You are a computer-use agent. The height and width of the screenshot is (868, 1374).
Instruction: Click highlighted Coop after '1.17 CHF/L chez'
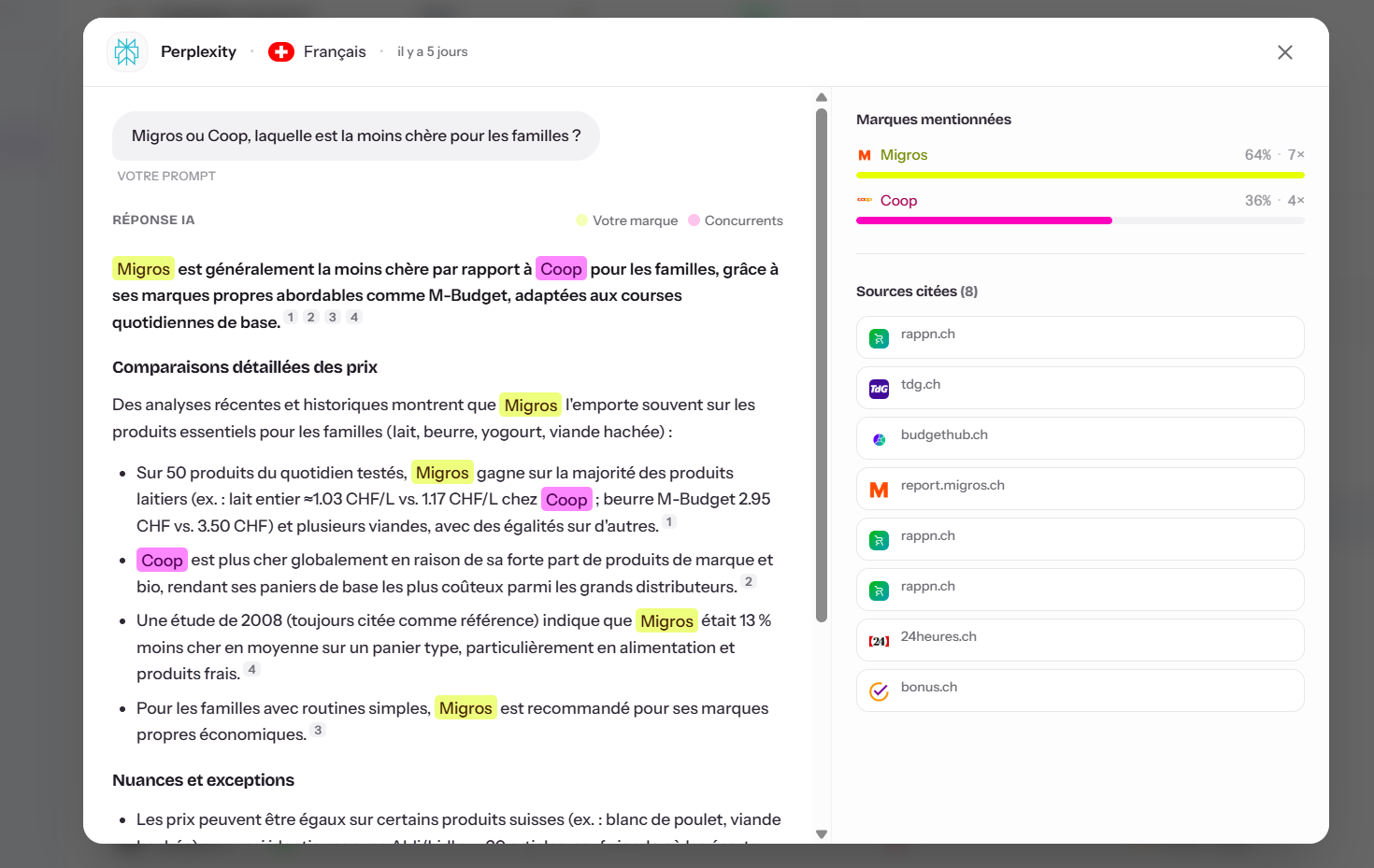pyautogui.click(x=566, y=499)
